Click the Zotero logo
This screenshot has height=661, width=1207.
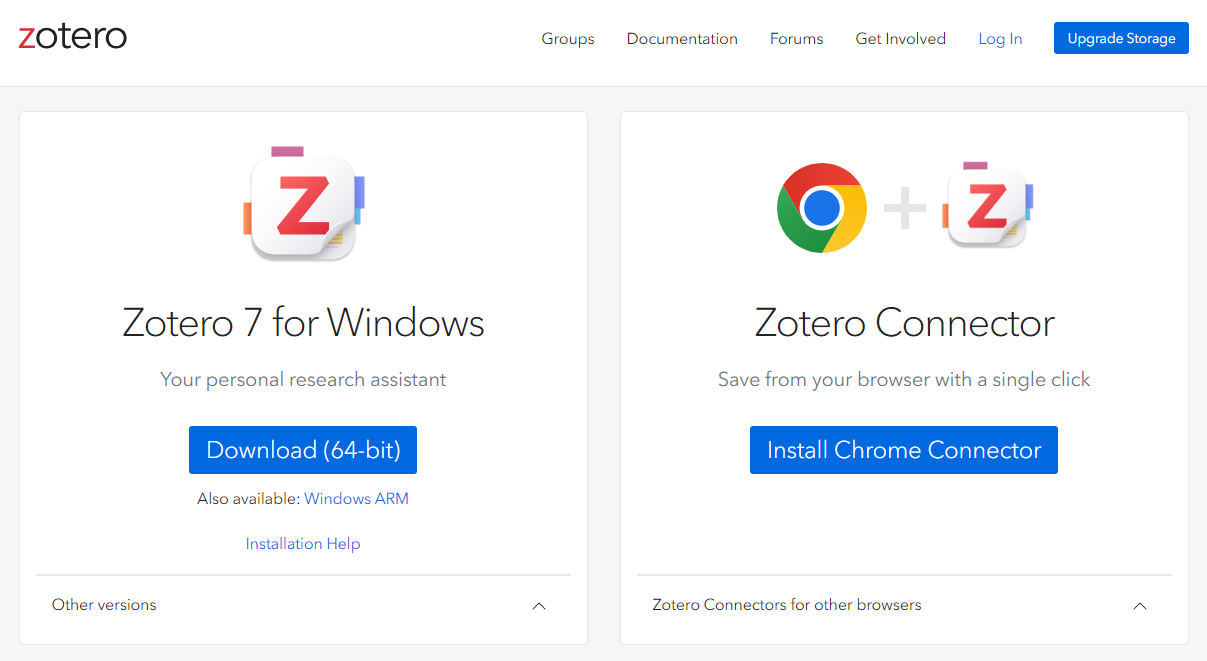pos(72,36)
